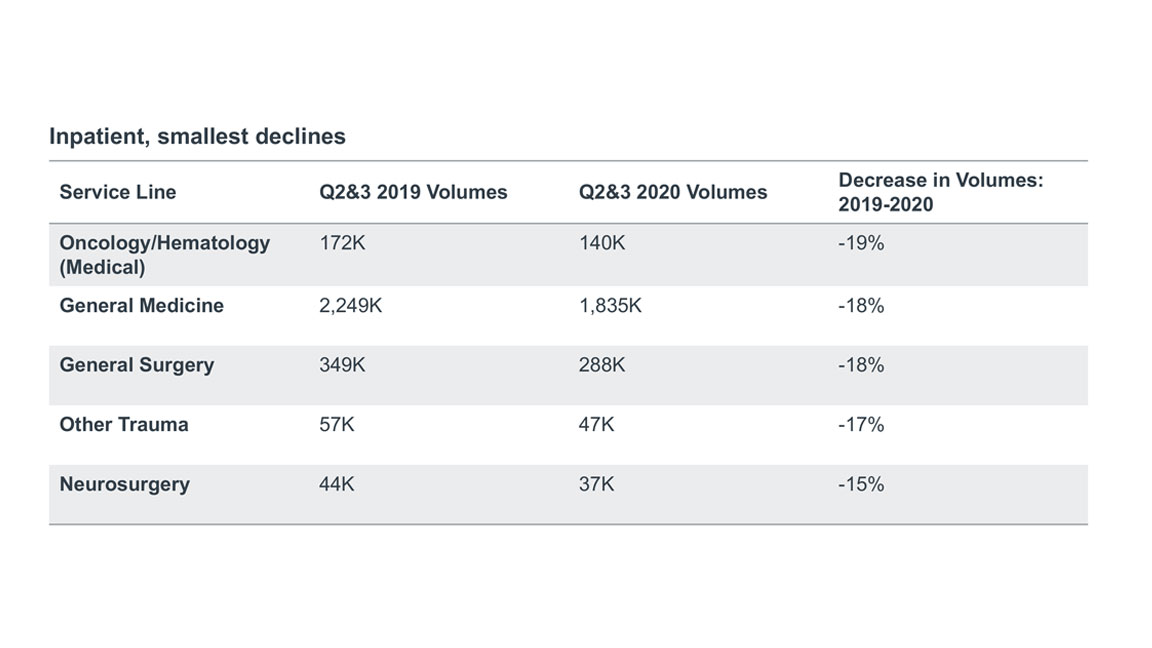Viewport: 1152px width, 648px height.
Task: Click the 288K General Surgery 2020 value
Action: coord(602,365)
